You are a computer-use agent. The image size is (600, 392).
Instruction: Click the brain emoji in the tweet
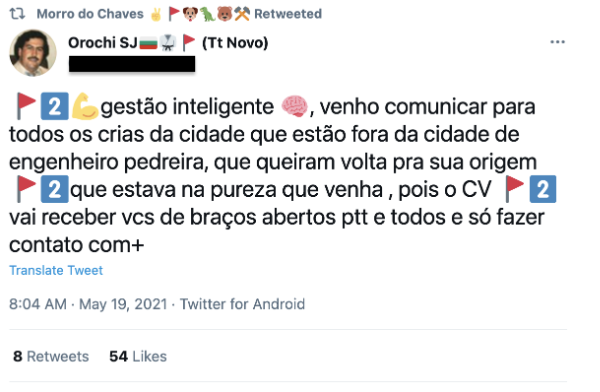tap(294, 106)
